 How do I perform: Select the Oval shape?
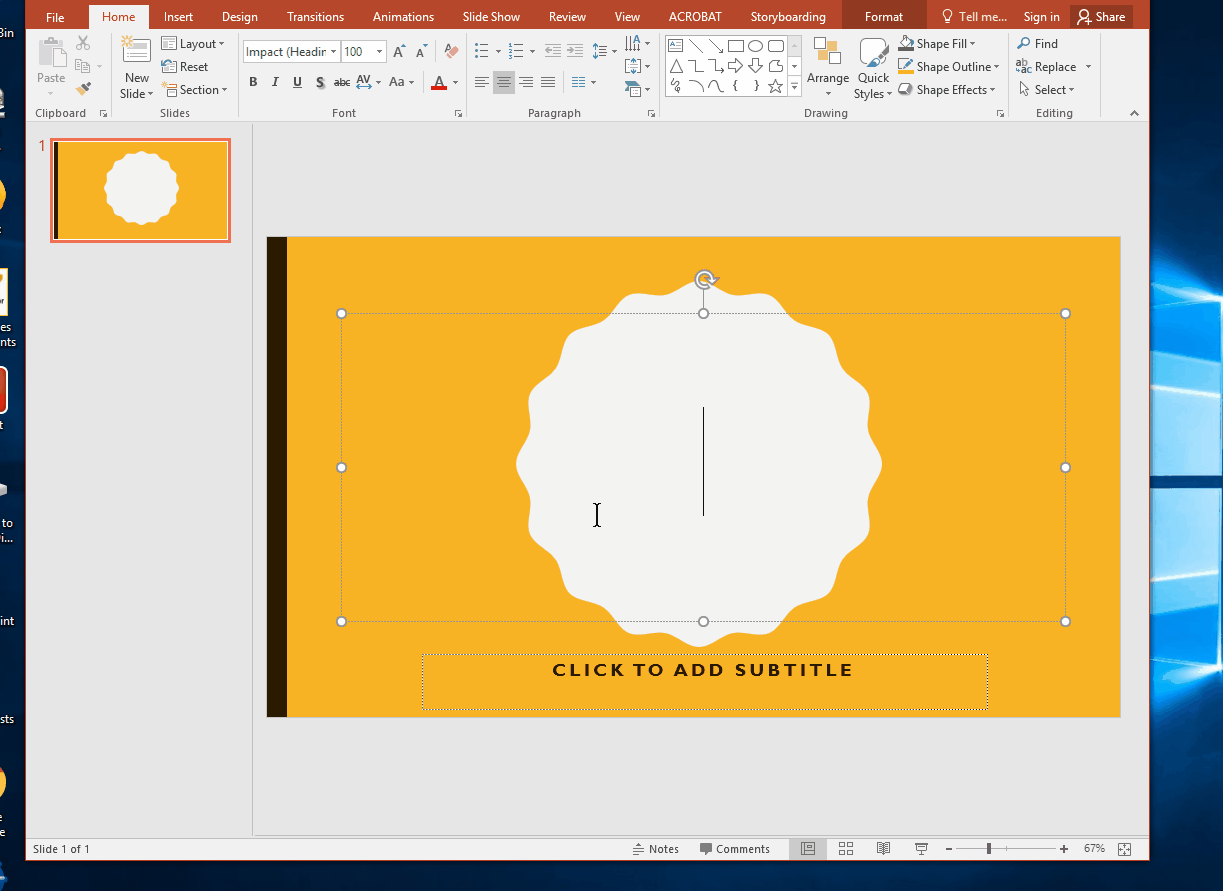tap(756, 46)
